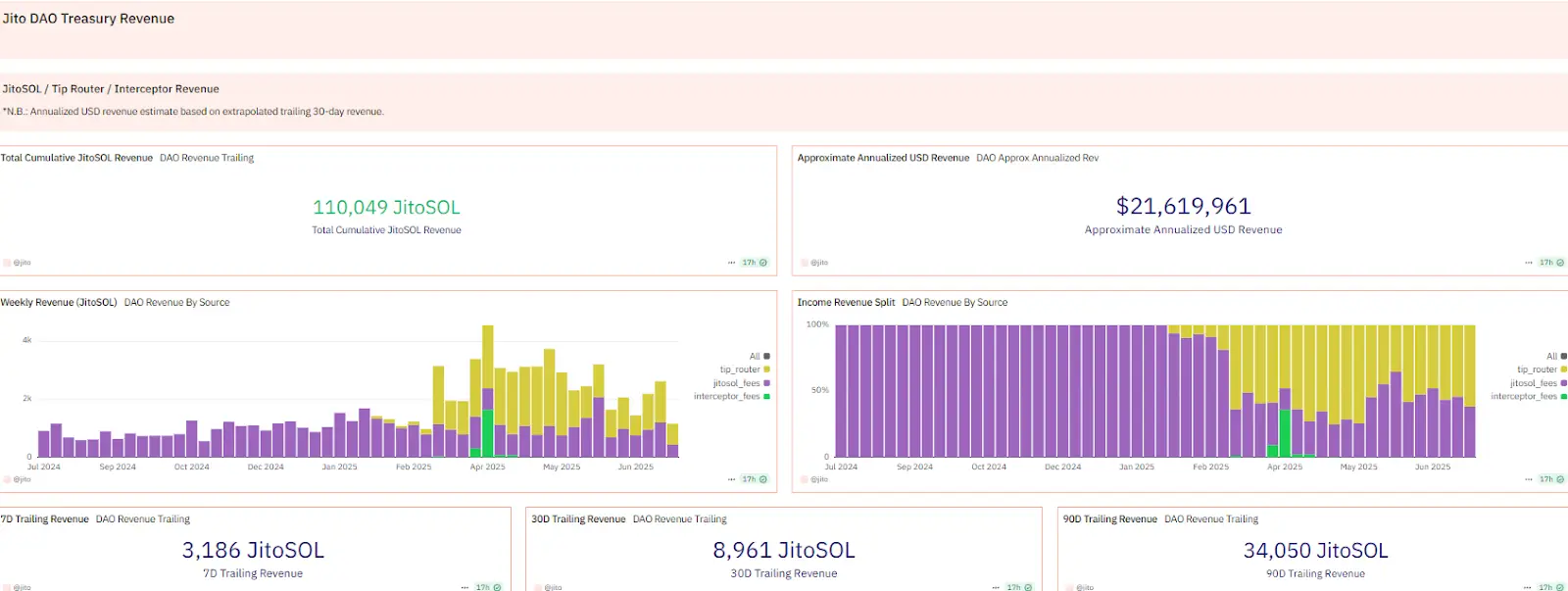Click the @jito author avatar under 90D Trailing Revenue

tap(1070, 587)
